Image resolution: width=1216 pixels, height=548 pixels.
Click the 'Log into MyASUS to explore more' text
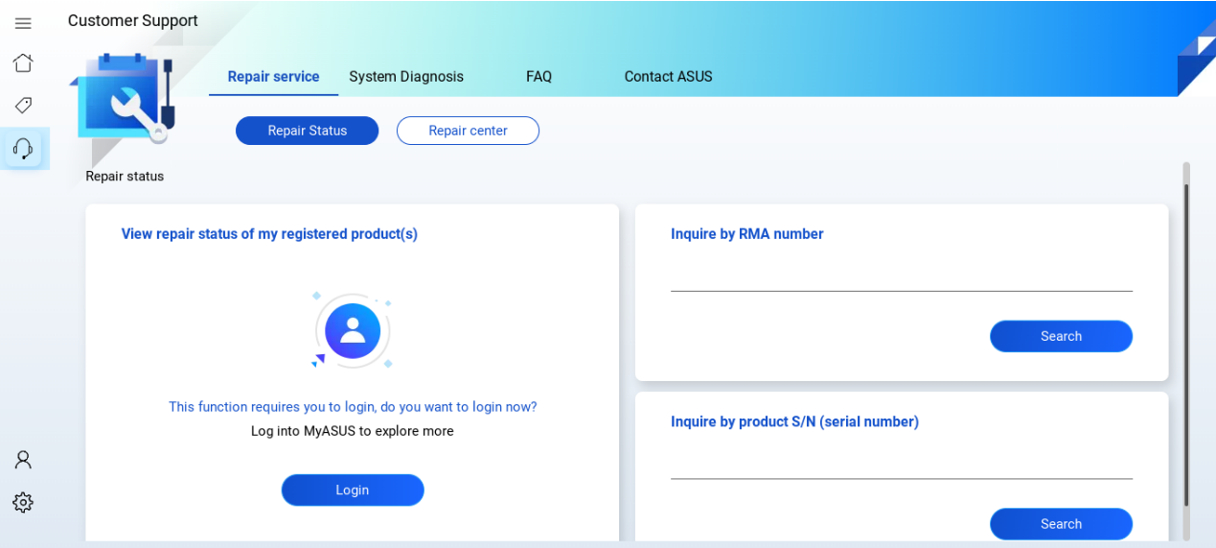click(353, 431)
